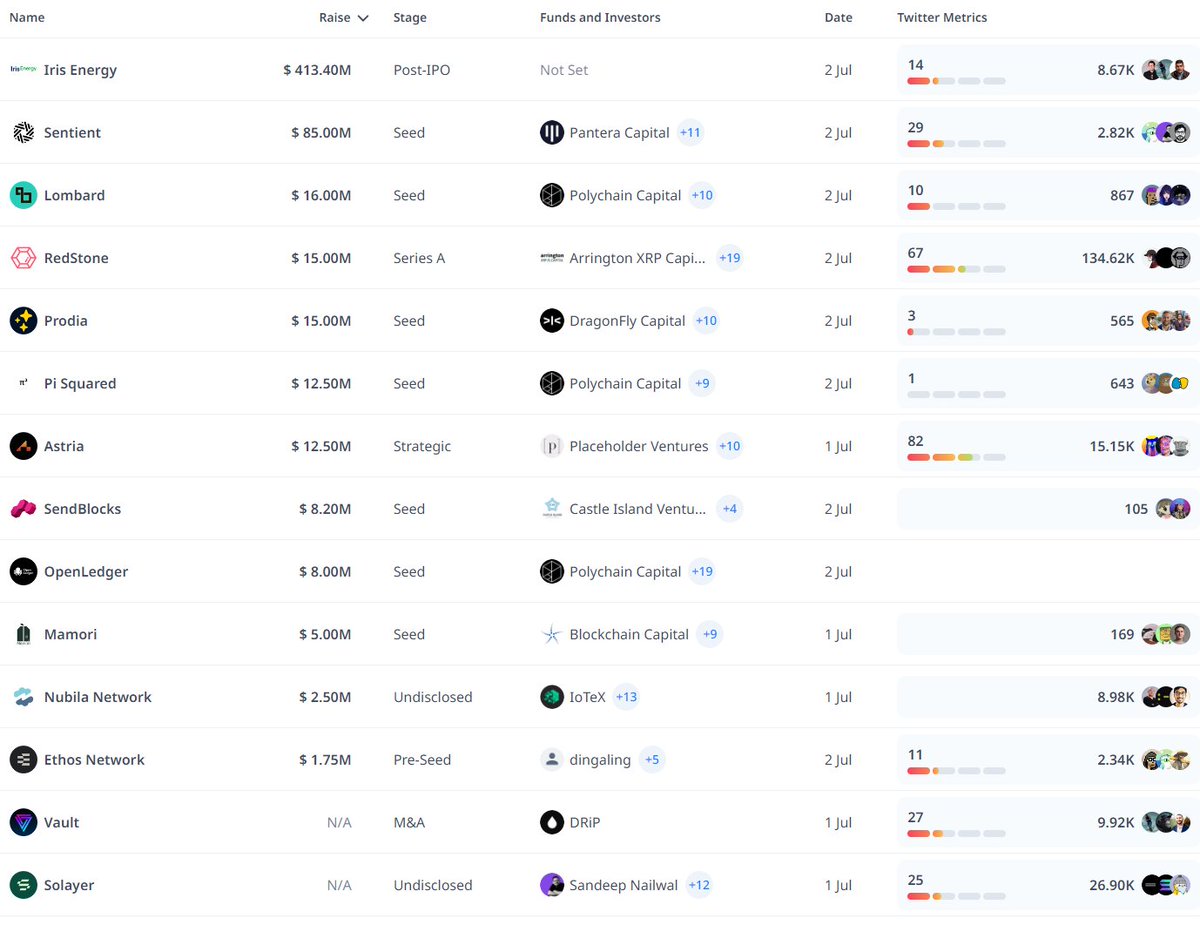Viewport: 1200px width, 925px height.
Task: Open the RedStone project link
Action: pos(76,258)
